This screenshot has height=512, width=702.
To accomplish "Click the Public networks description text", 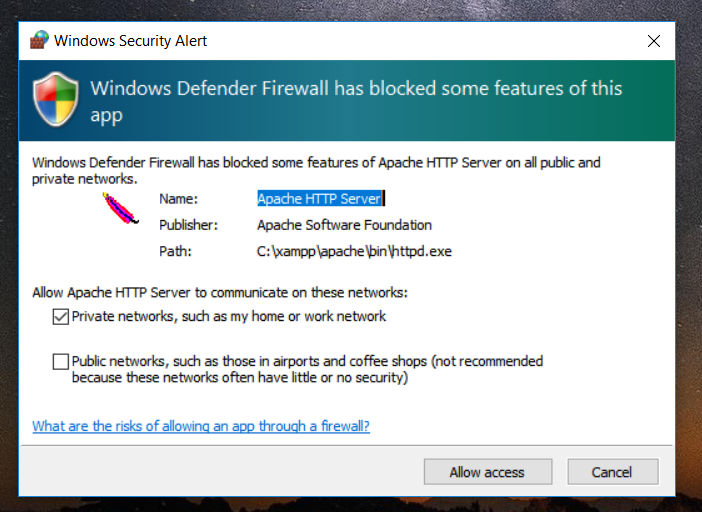I will tap(307, 369).
